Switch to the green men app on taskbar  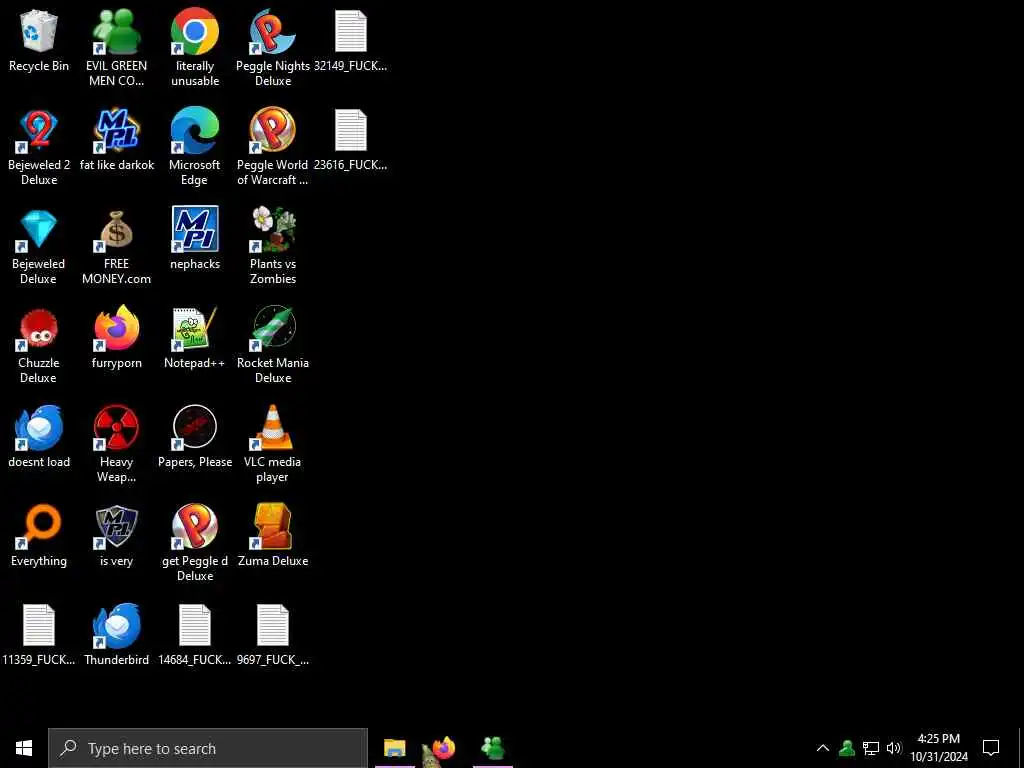pos(492,748)
